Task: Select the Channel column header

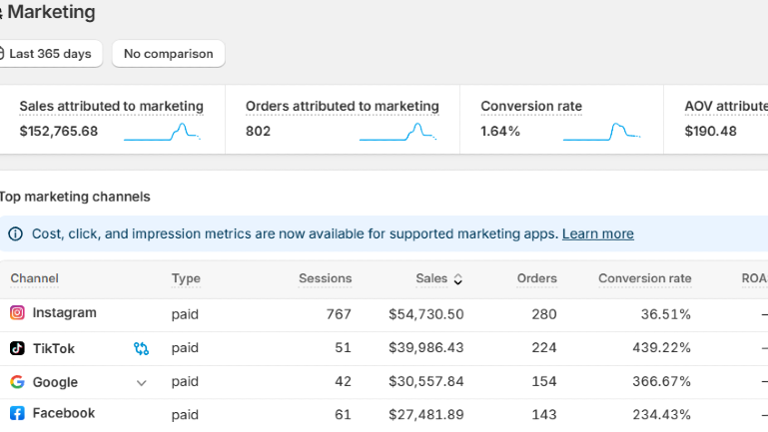Action: (35, 279)
